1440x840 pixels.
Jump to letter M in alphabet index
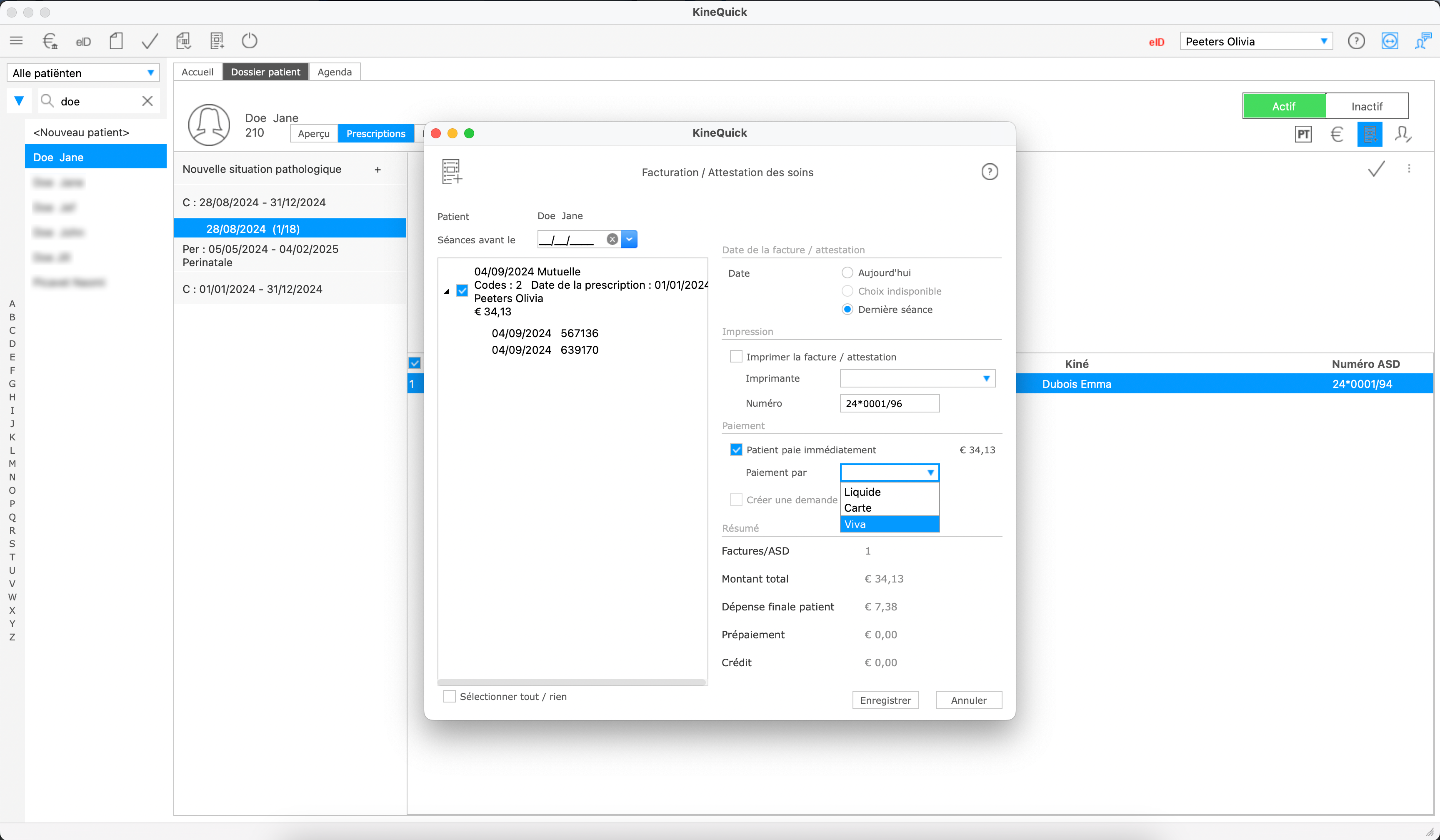12,463
